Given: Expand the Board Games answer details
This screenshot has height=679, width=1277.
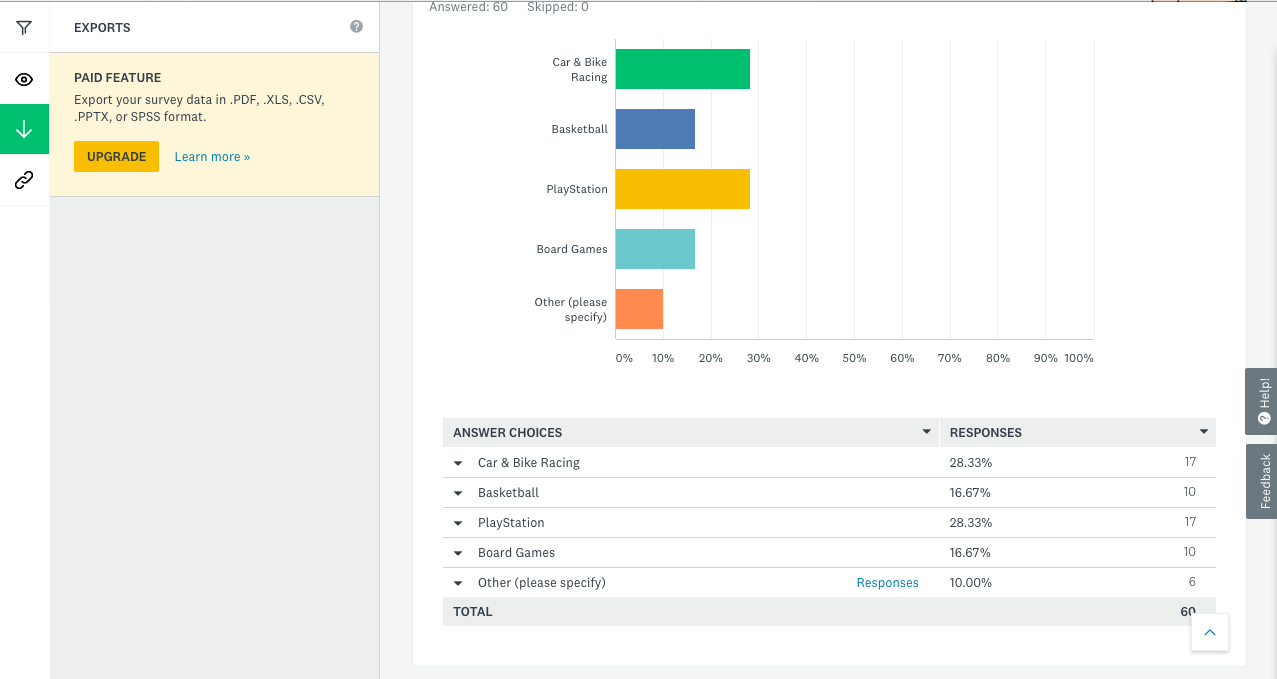Looking at the screenshot, I should 458,553.
